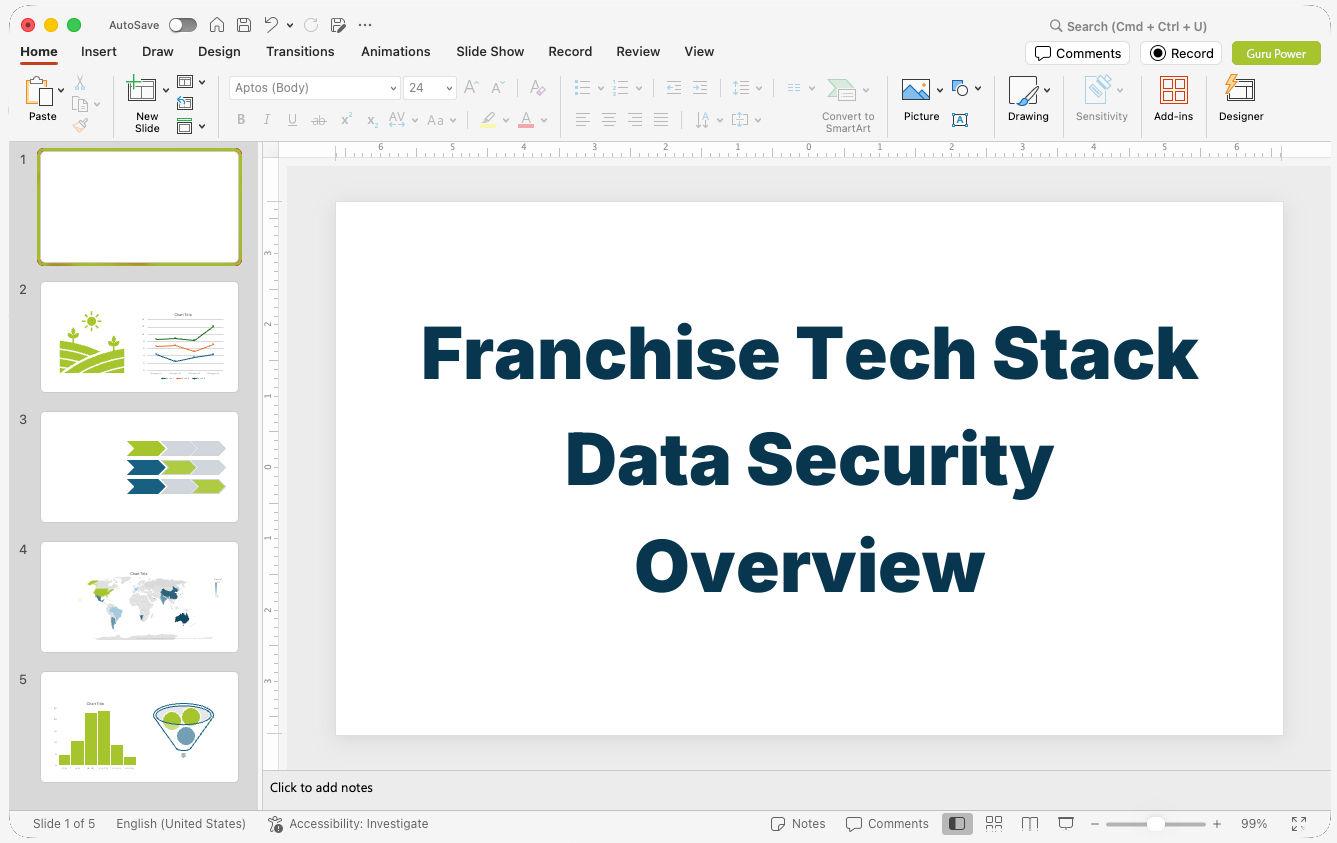
Task: Expand the Paste options arrow
Action: click(x=62, y=91)
